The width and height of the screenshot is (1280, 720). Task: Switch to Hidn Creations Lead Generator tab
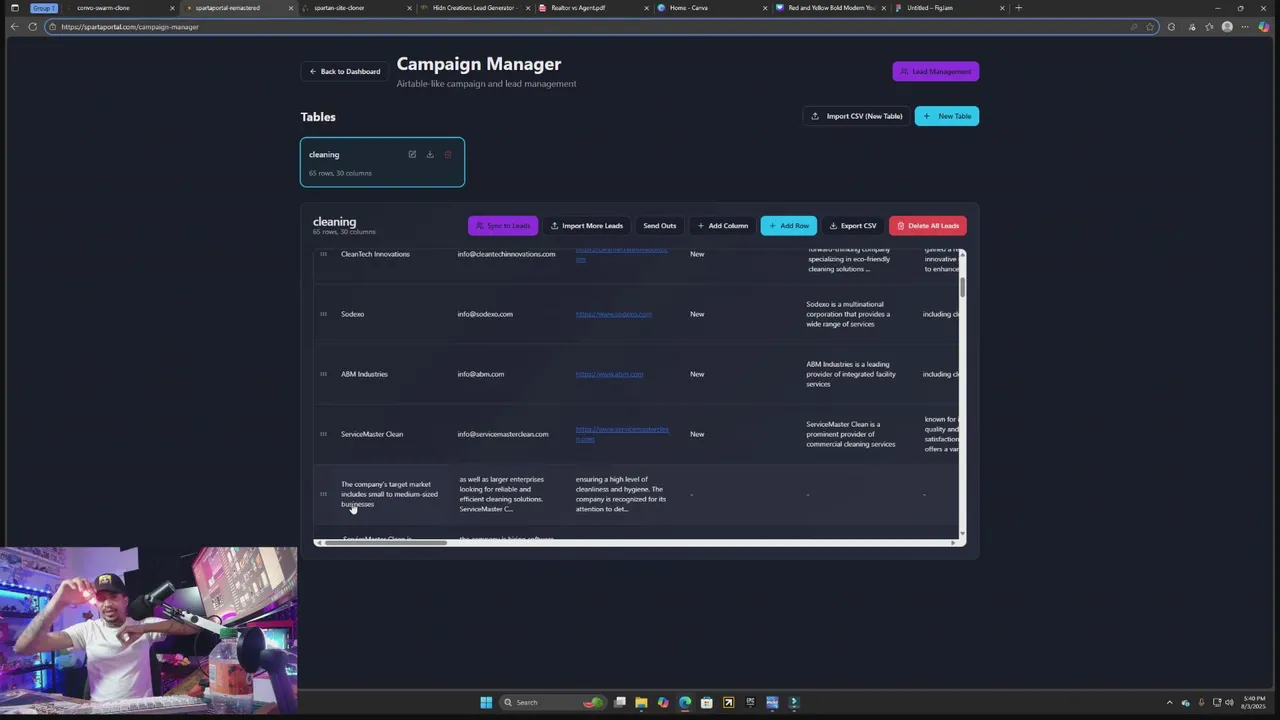pos(474,8)
